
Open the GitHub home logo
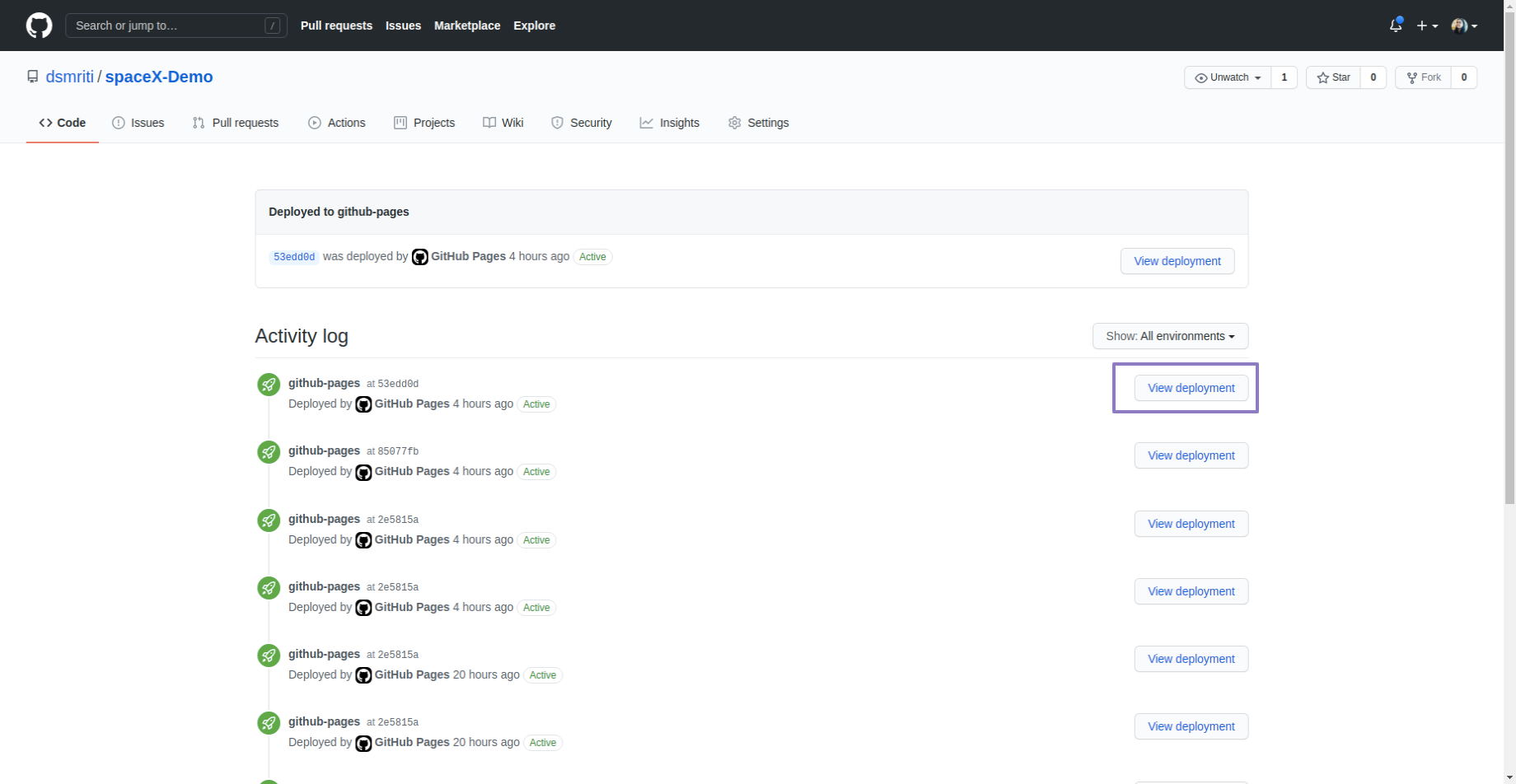(x=39, y=26)
